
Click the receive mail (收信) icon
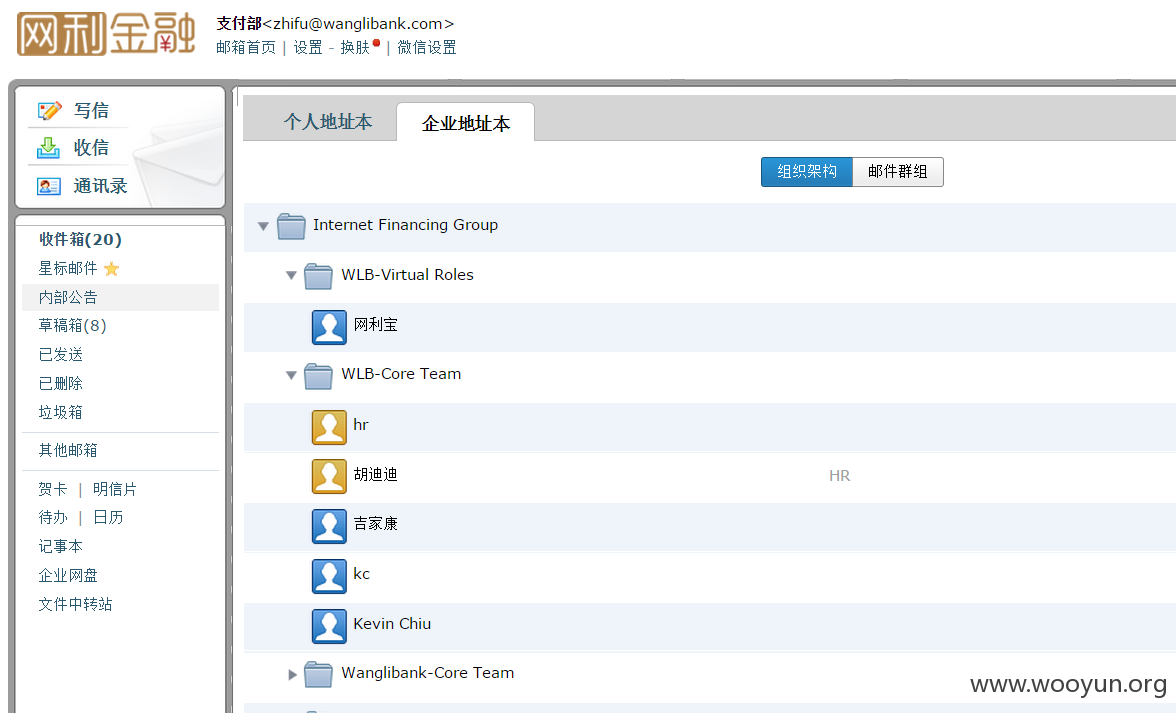click(x=49, y=148)
